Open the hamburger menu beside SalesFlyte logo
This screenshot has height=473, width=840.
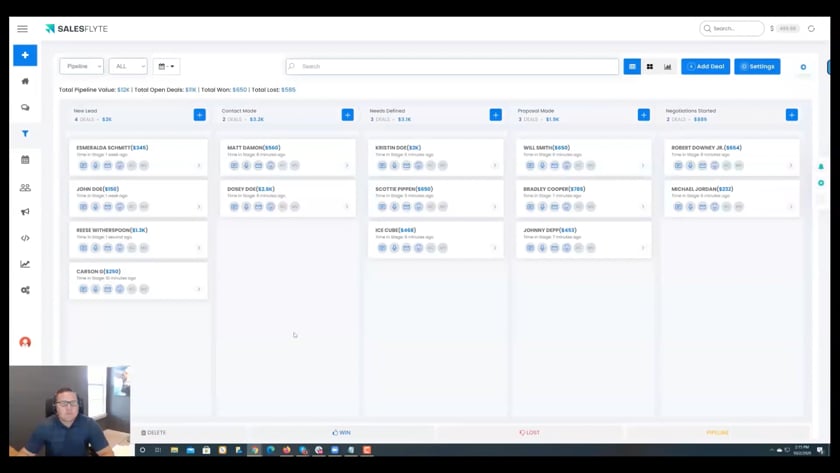(x=22, y=29)
